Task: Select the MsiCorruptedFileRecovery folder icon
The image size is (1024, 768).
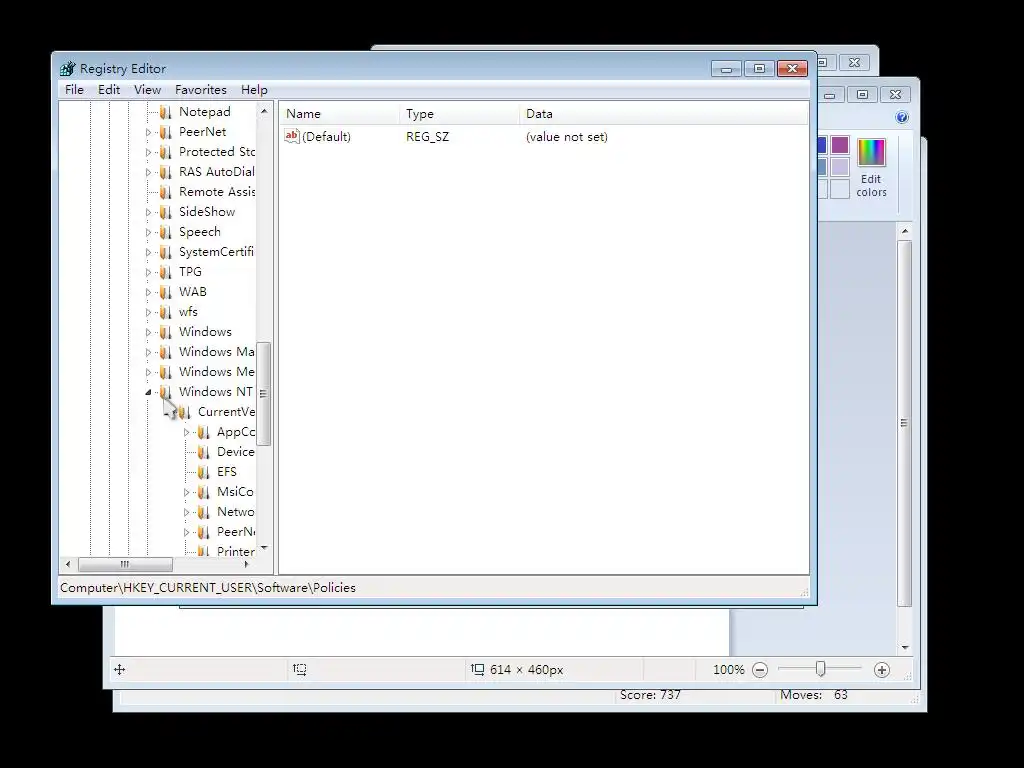Action: [x=204, y=492]
